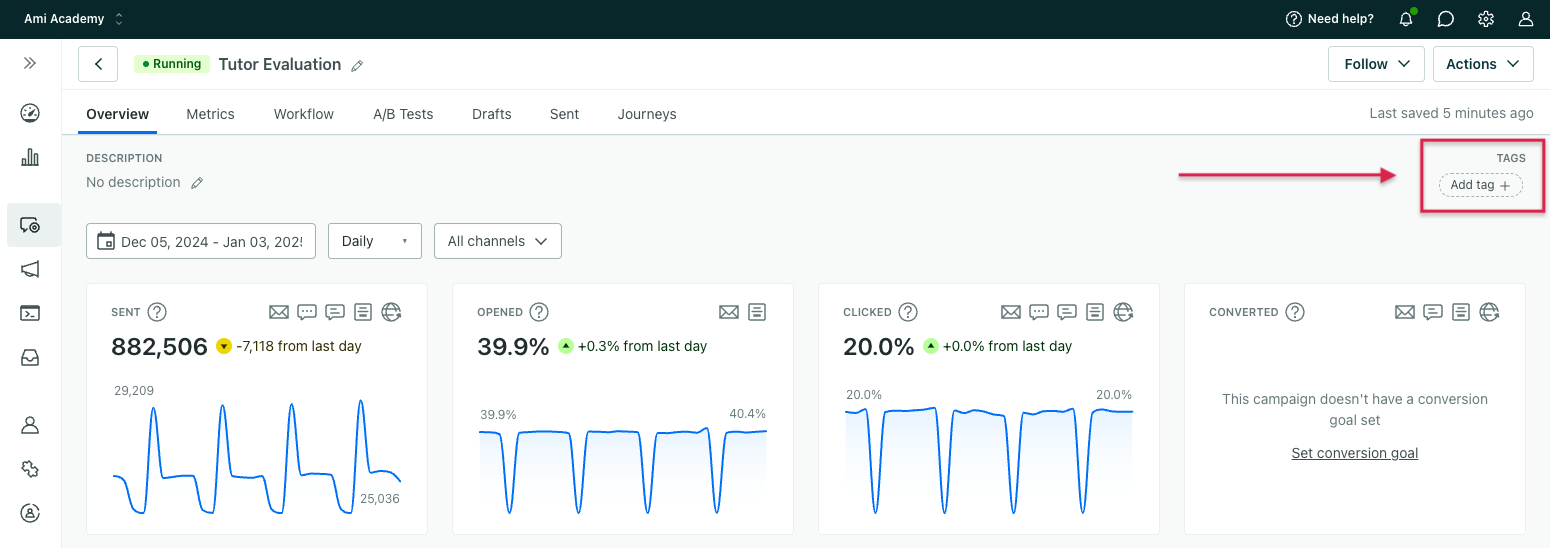
Task: Open the notifications bell icon
Action: 1406,19
